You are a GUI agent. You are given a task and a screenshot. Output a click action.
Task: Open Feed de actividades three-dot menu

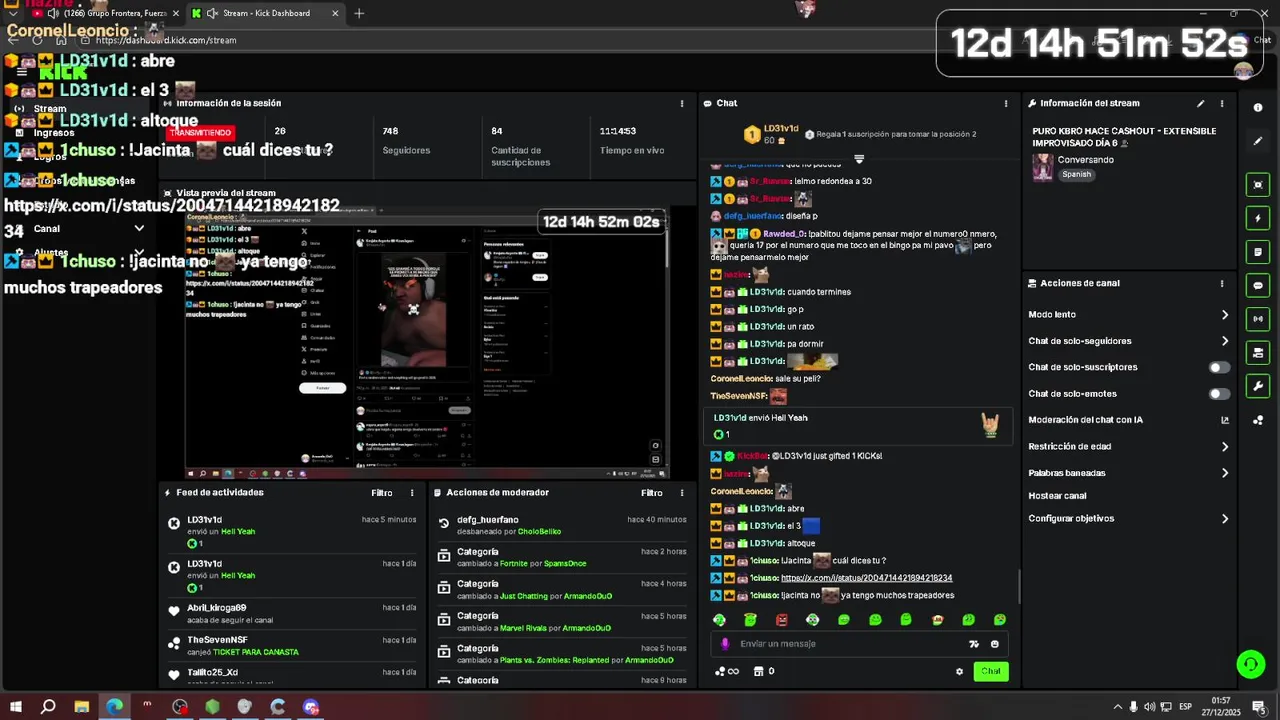click(412, 493)
